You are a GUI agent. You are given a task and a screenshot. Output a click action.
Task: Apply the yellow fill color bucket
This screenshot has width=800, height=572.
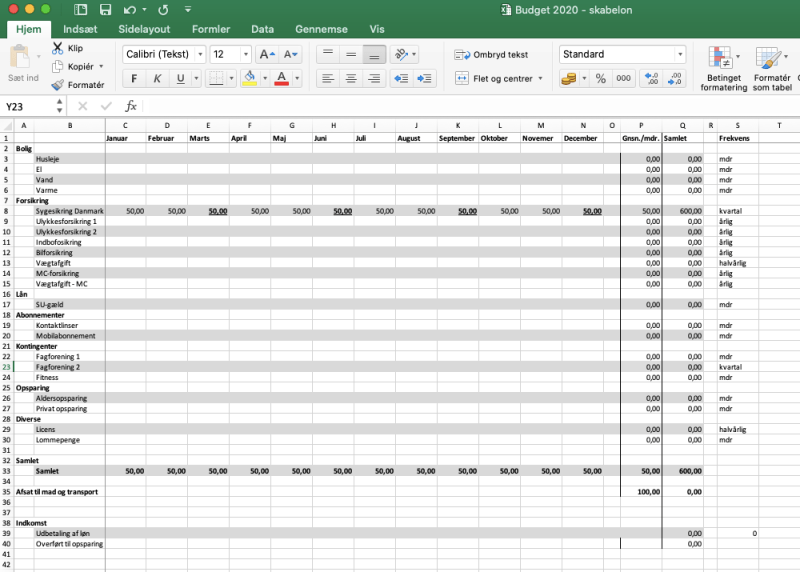point(248,79)
